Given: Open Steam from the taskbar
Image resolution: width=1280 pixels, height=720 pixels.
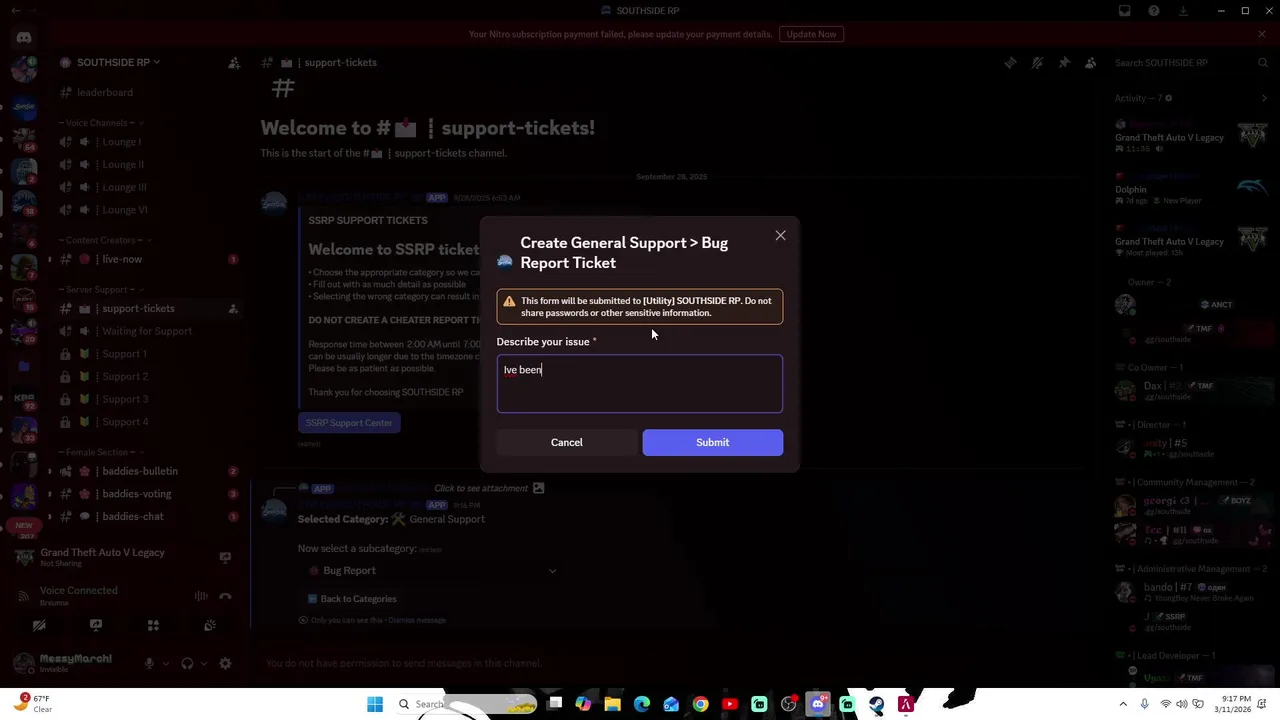Looking at the screenshot, I should (876, 705).
